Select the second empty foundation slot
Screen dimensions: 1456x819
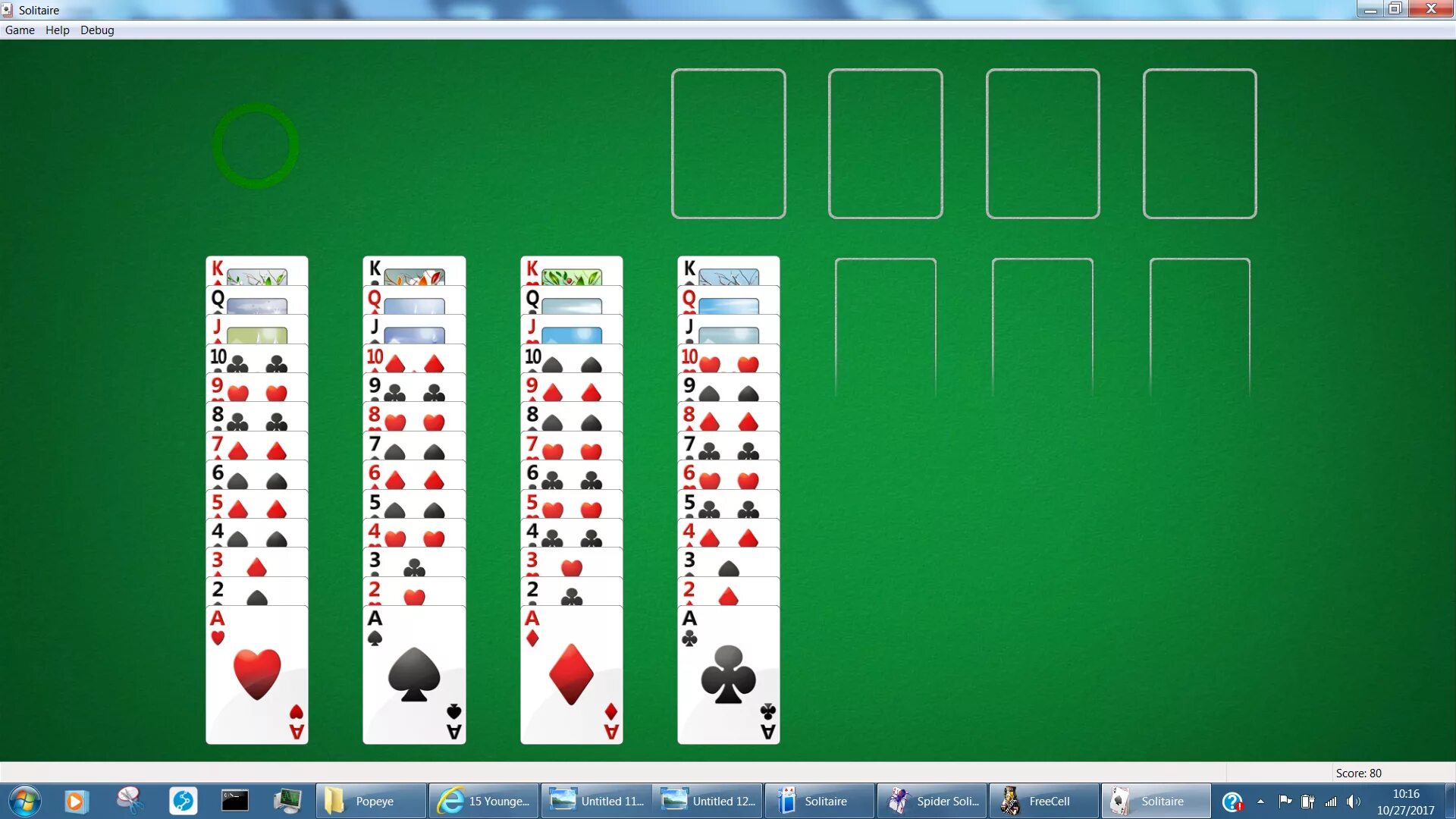[885, 143]
